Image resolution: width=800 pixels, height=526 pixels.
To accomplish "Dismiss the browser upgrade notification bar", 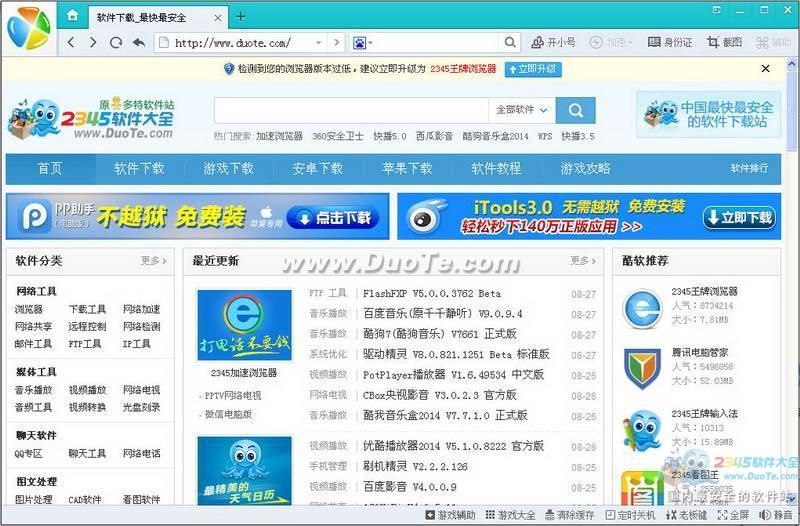I will pyautogui.click(x=765, y=68).
